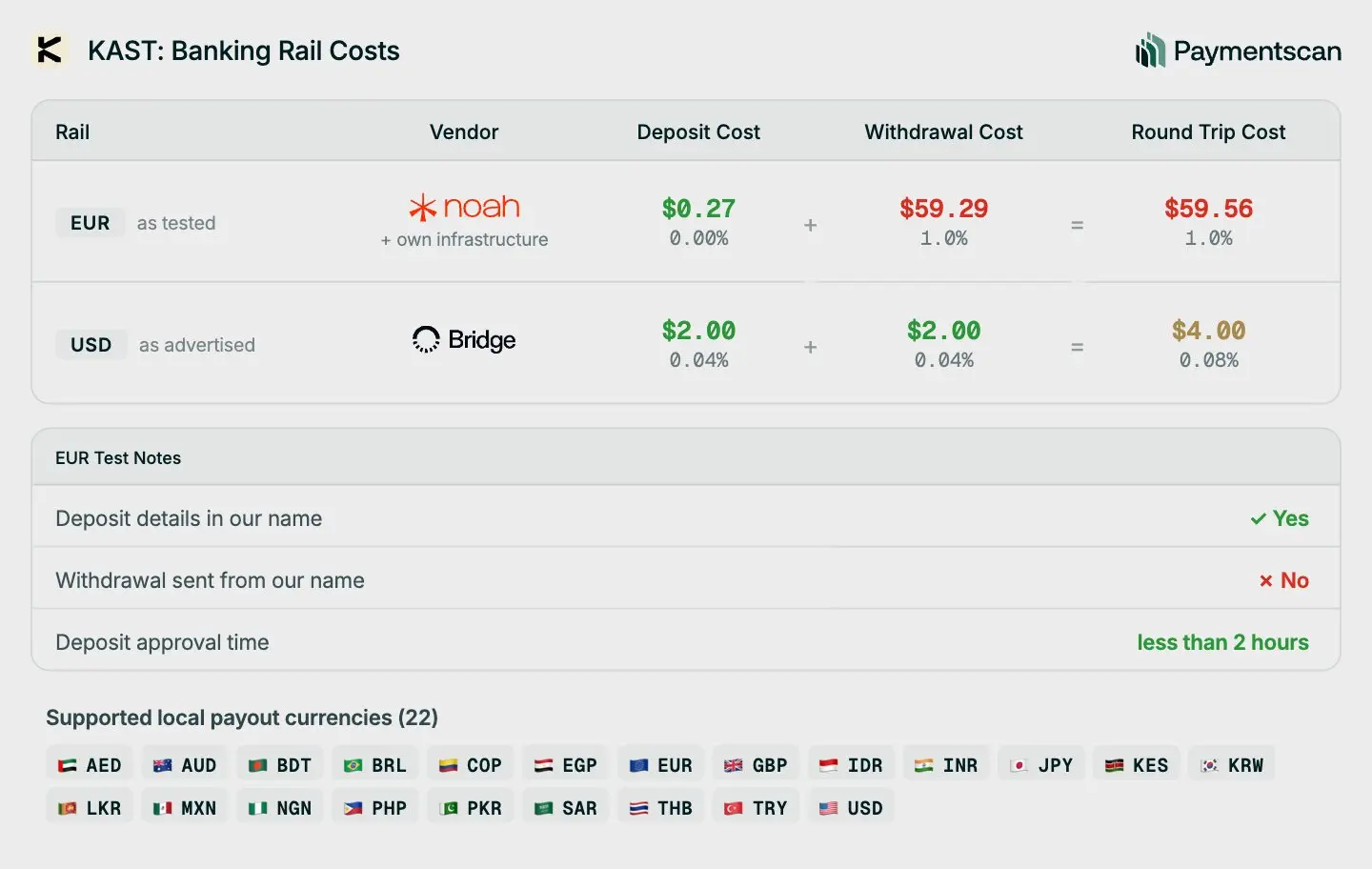Click the 'less than 2 hours' value
Viewport: 1372px width, 869px height.
pos(1222,642)
